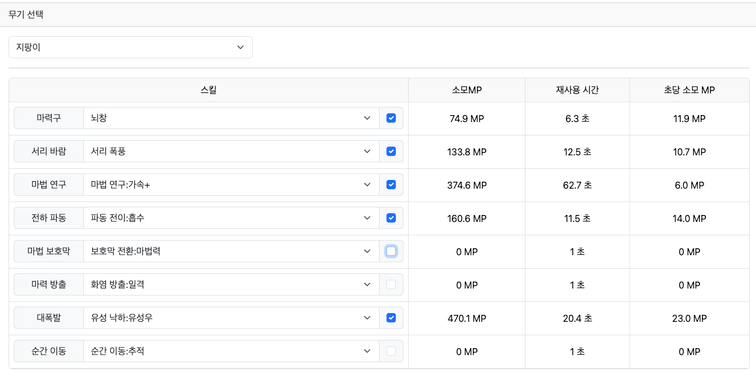The width and height of the screenshot is (756, 375).
Task: Click the 재사용 시간 column header
Action: pos(577,90)
